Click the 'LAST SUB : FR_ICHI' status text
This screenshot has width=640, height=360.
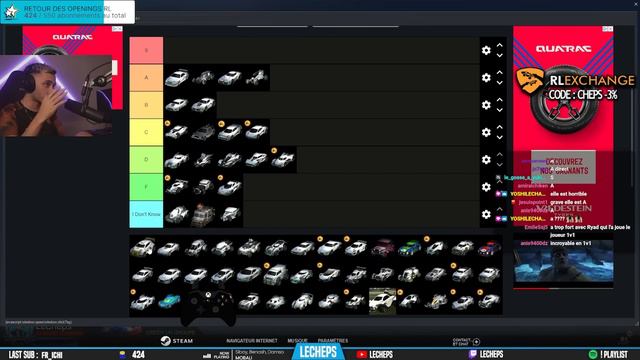click(x=36, y=355)
